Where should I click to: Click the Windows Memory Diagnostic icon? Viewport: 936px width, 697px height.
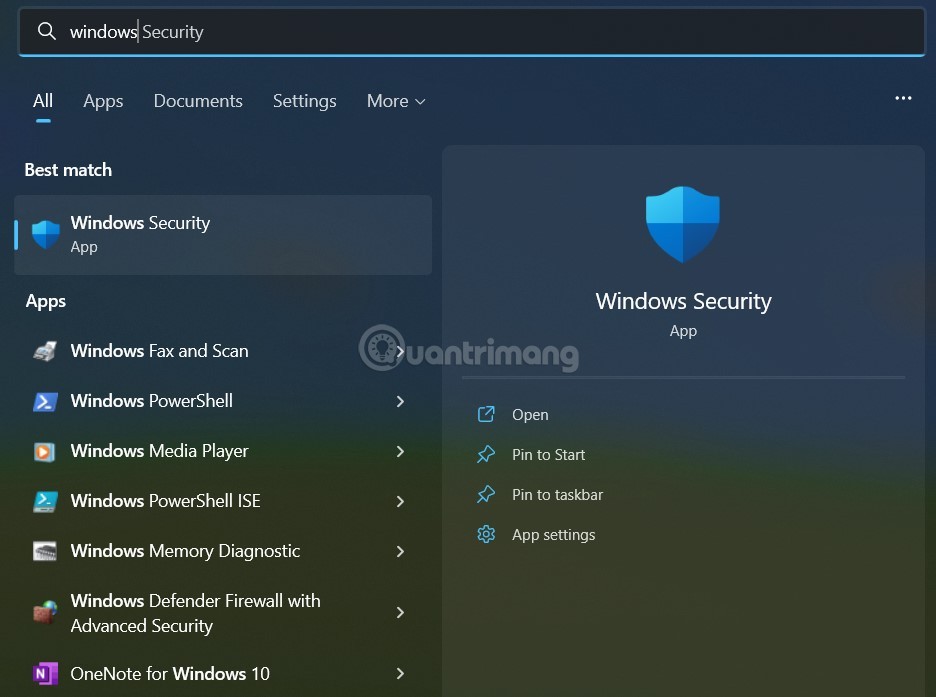44,551
